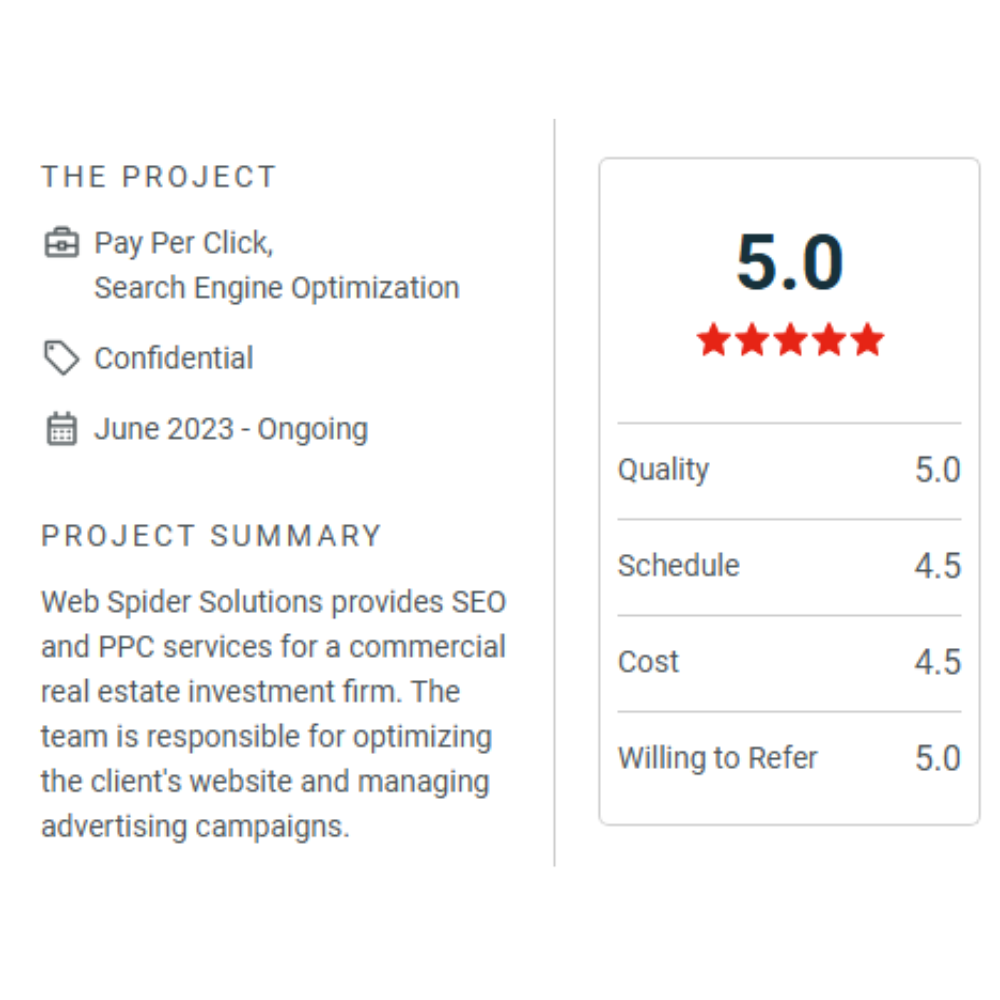The image size is (1000, 1000).
Task: Click the Cost 4.5 score value
Action: pyautogui.click(x=937, y=662)
